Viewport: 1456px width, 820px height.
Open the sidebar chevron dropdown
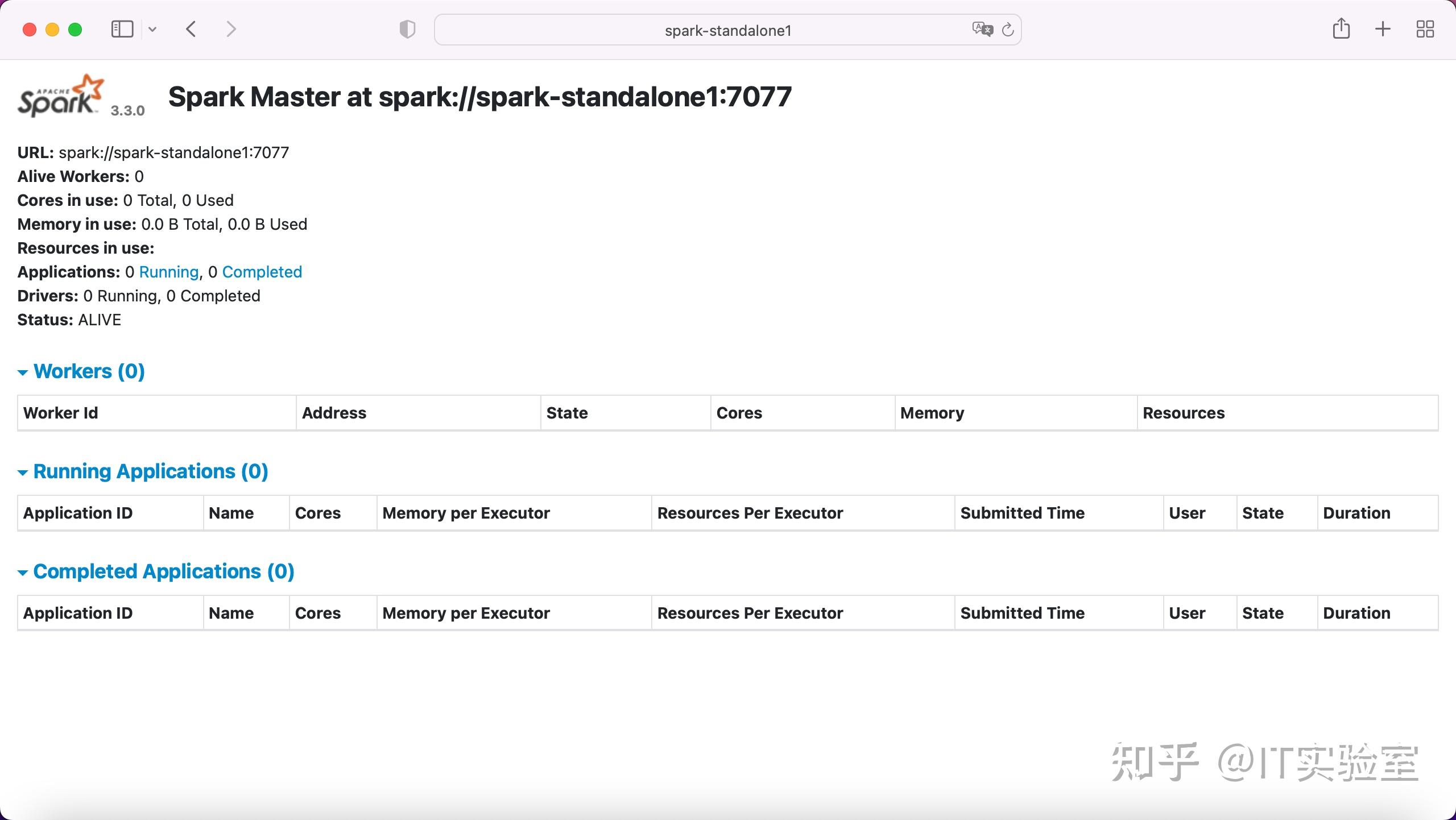click(x=152, y=28)
